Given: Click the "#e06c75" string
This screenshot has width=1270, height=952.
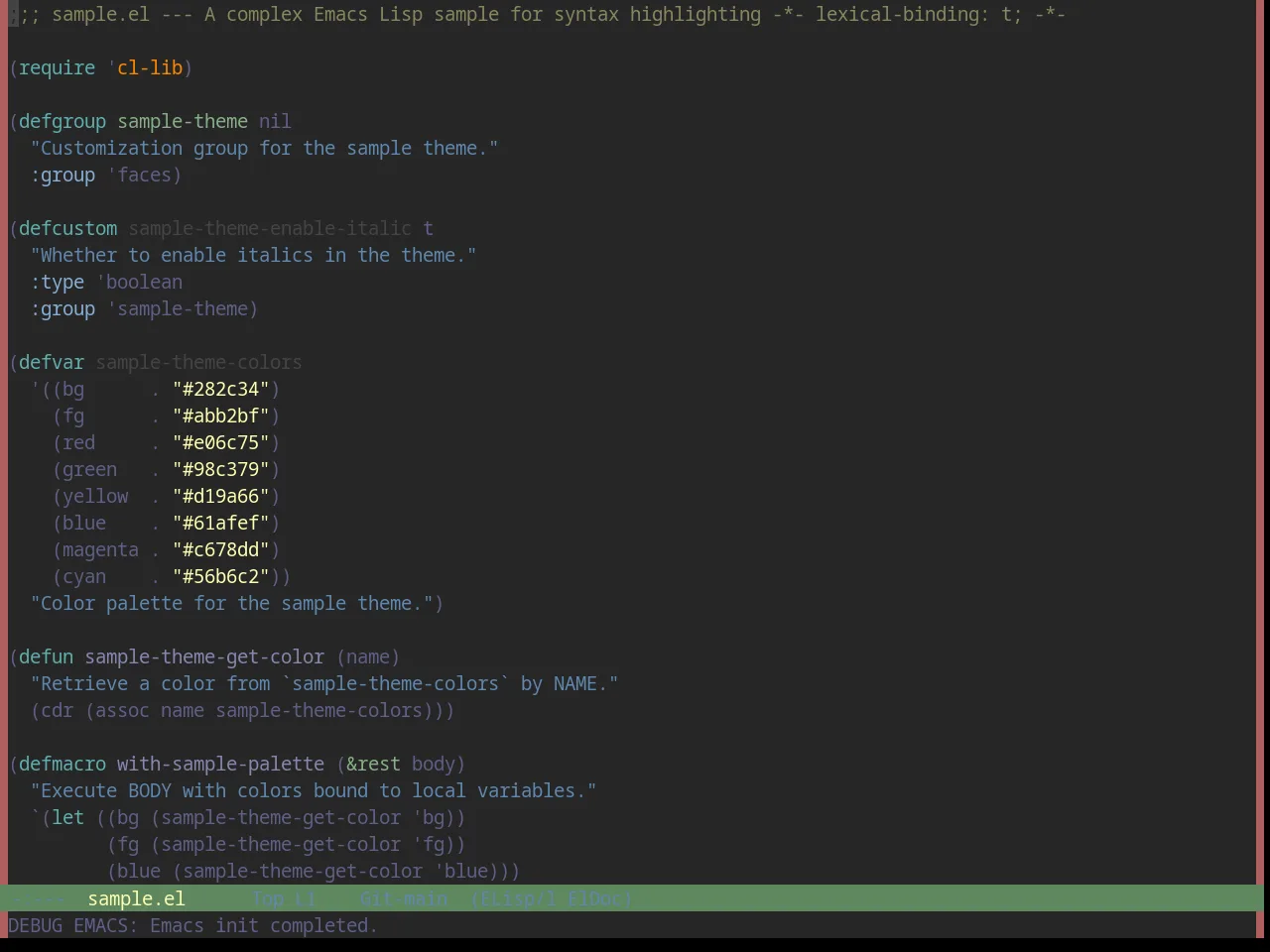Looking at the screenshot, I should click(221, 442).
